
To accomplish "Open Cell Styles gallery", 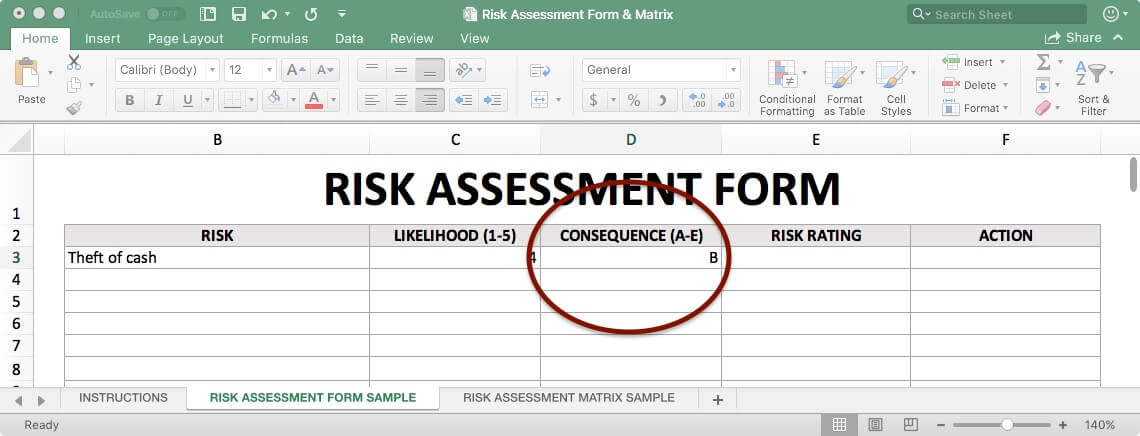I will click(896, 88).
